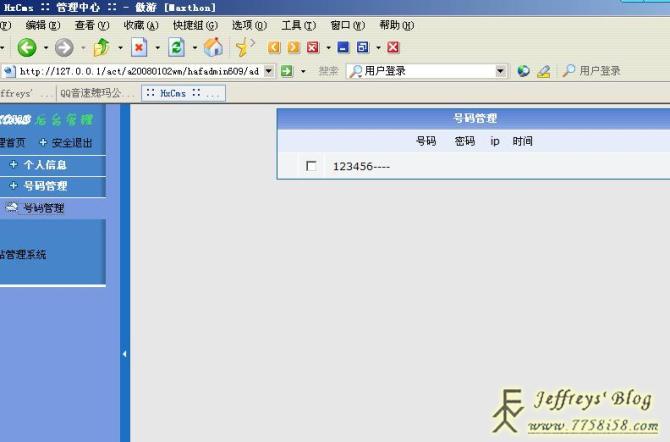Open the search box dropdown arrow
This screenshot has height=442, width=670.
pos(501,71)
